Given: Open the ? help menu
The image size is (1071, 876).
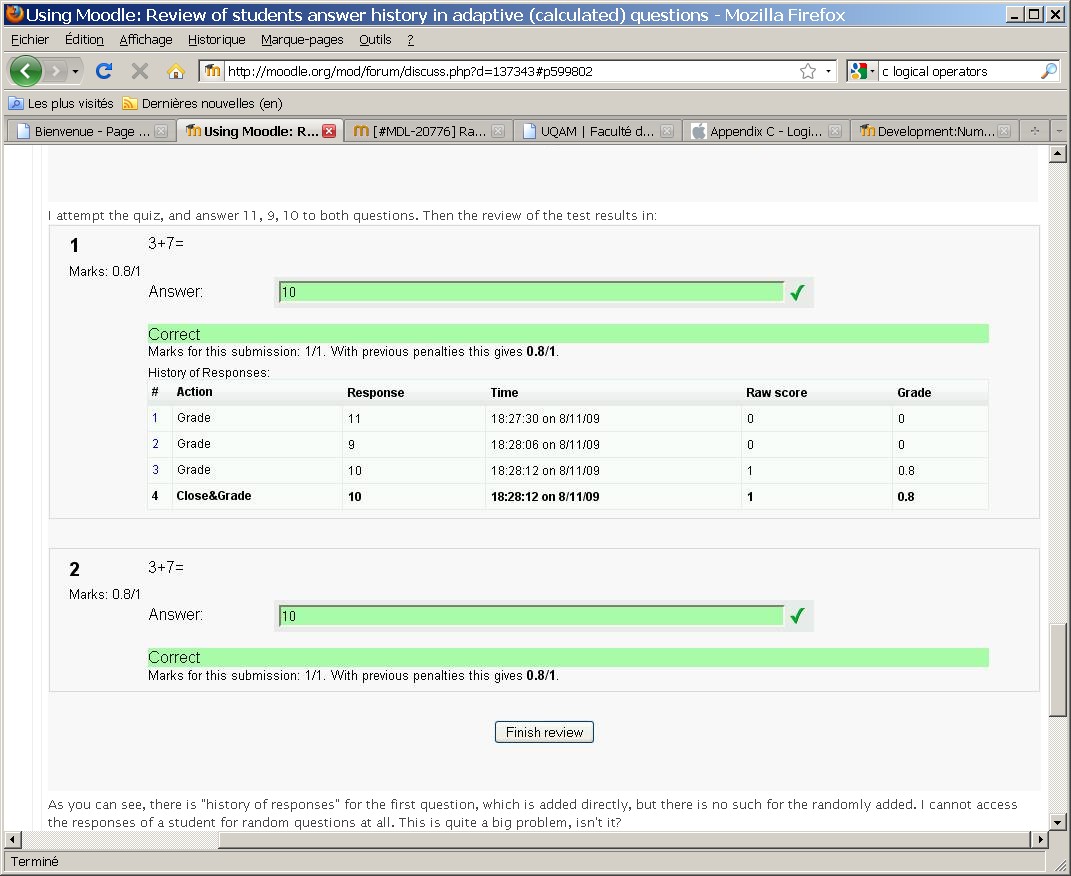Looking at the screenshot, I should (410, 40).
